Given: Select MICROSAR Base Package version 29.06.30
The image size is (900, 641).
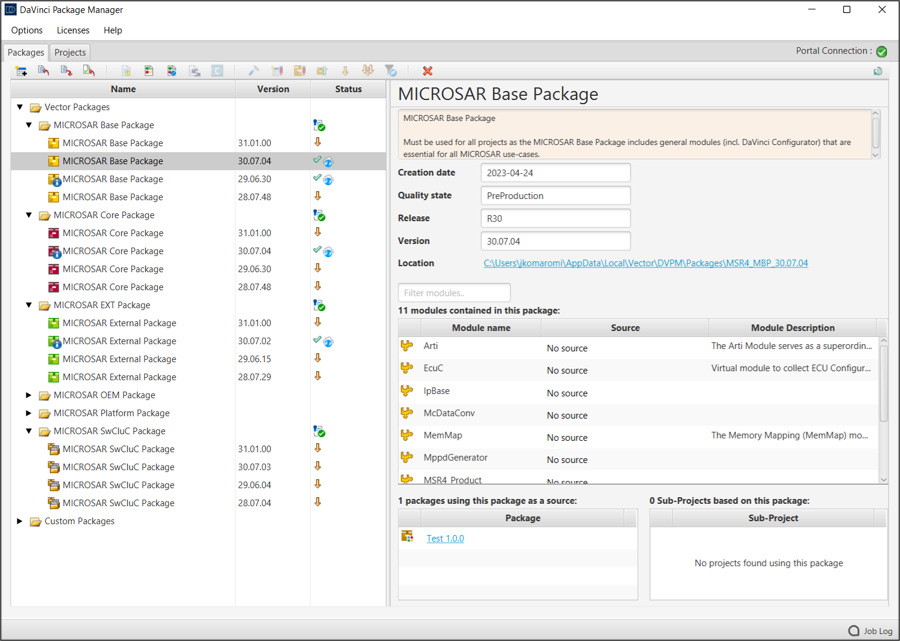Looking at the screenshot, I should pos(198,179).
